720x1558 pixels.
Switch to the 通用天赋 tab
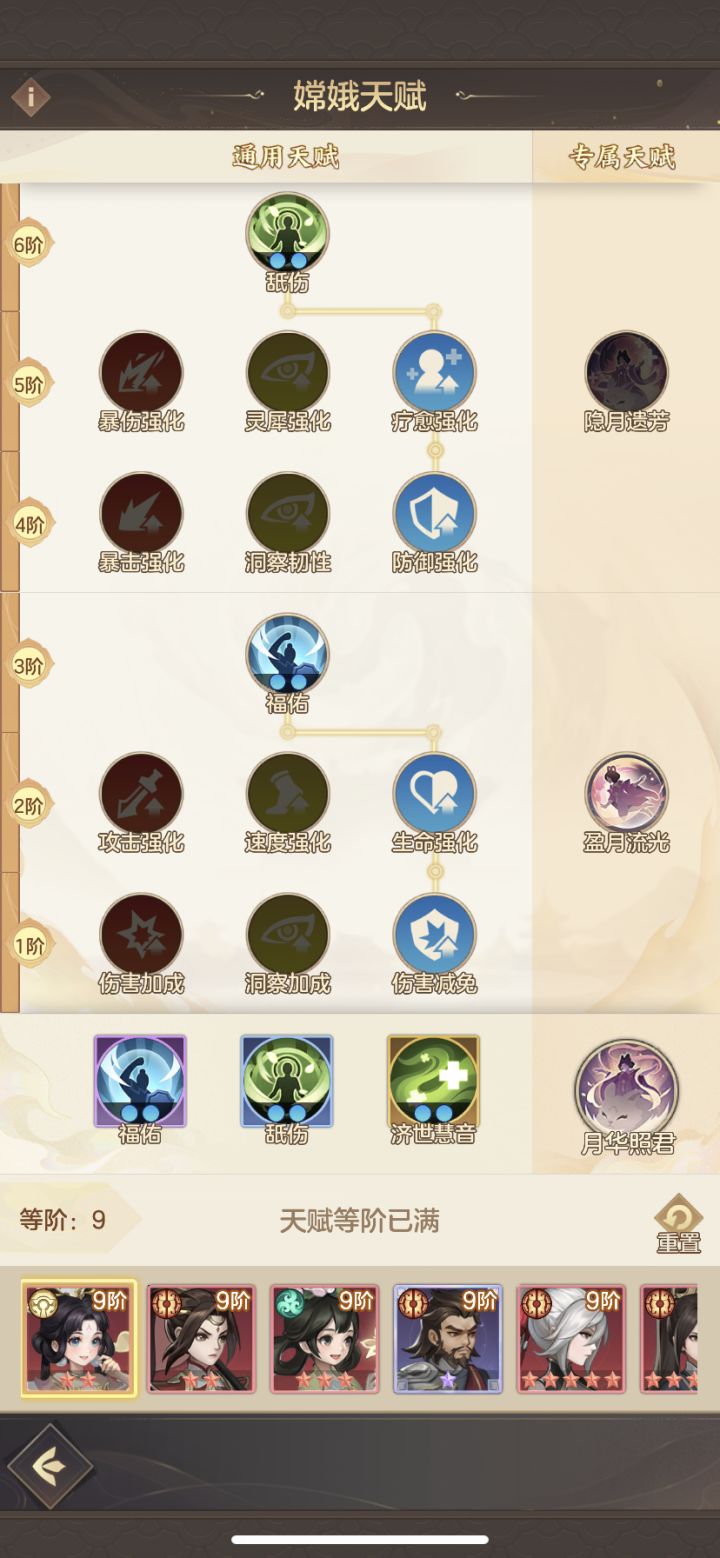(x=286, y=157)
